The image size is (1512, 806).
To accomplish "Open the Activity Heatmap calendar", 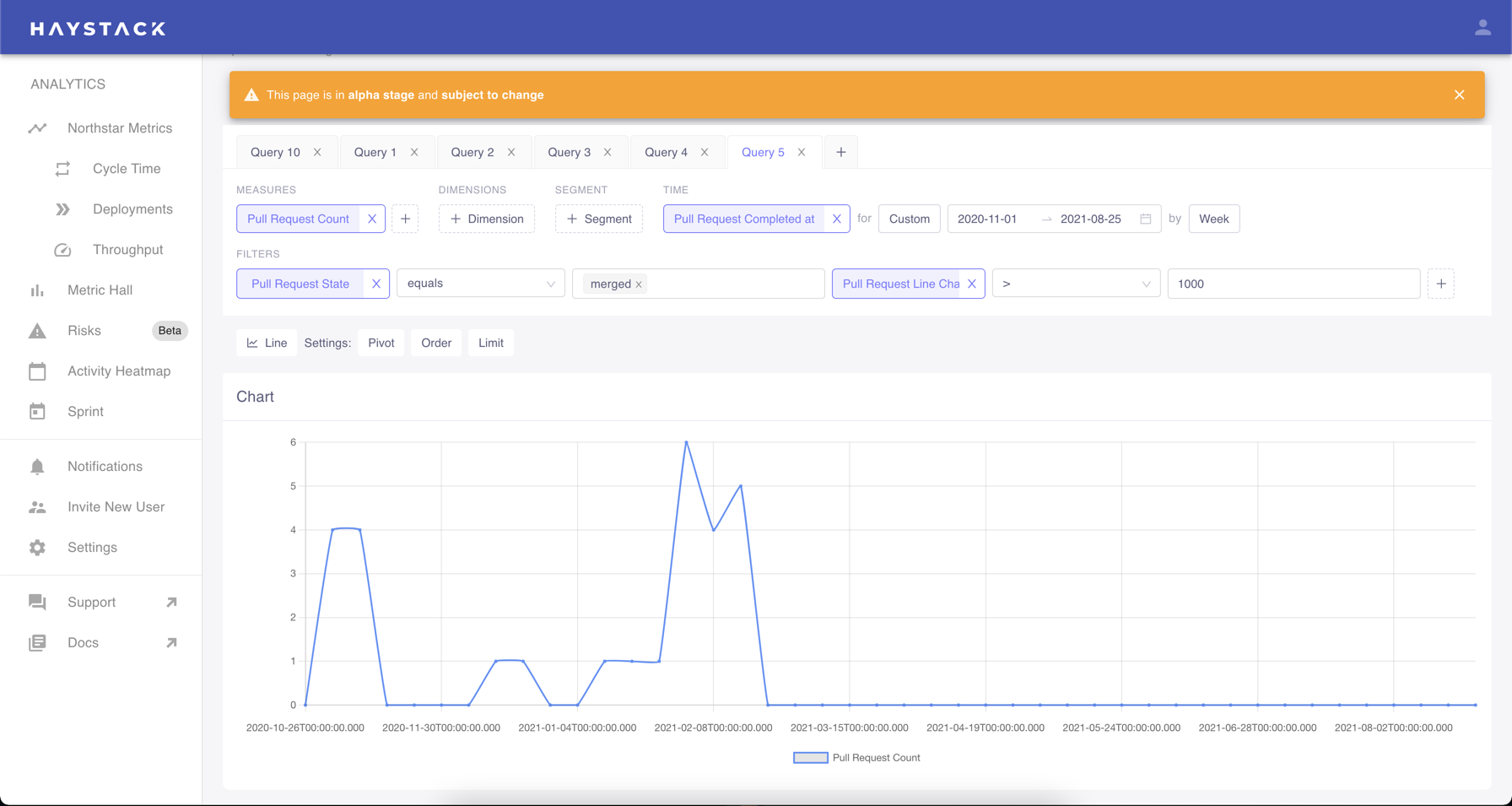I will [x=37, y=371].
